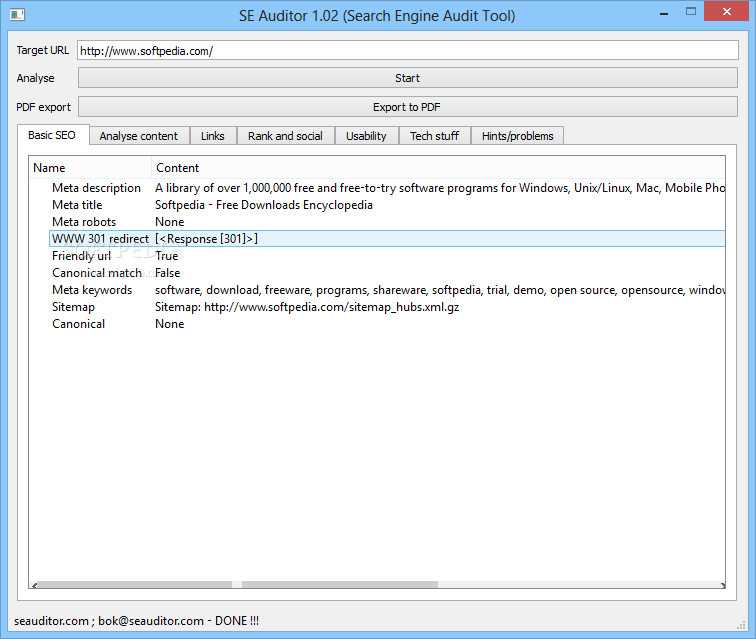Click the Start button to analyse
This screenshot has width=756, height=639.
407,78
